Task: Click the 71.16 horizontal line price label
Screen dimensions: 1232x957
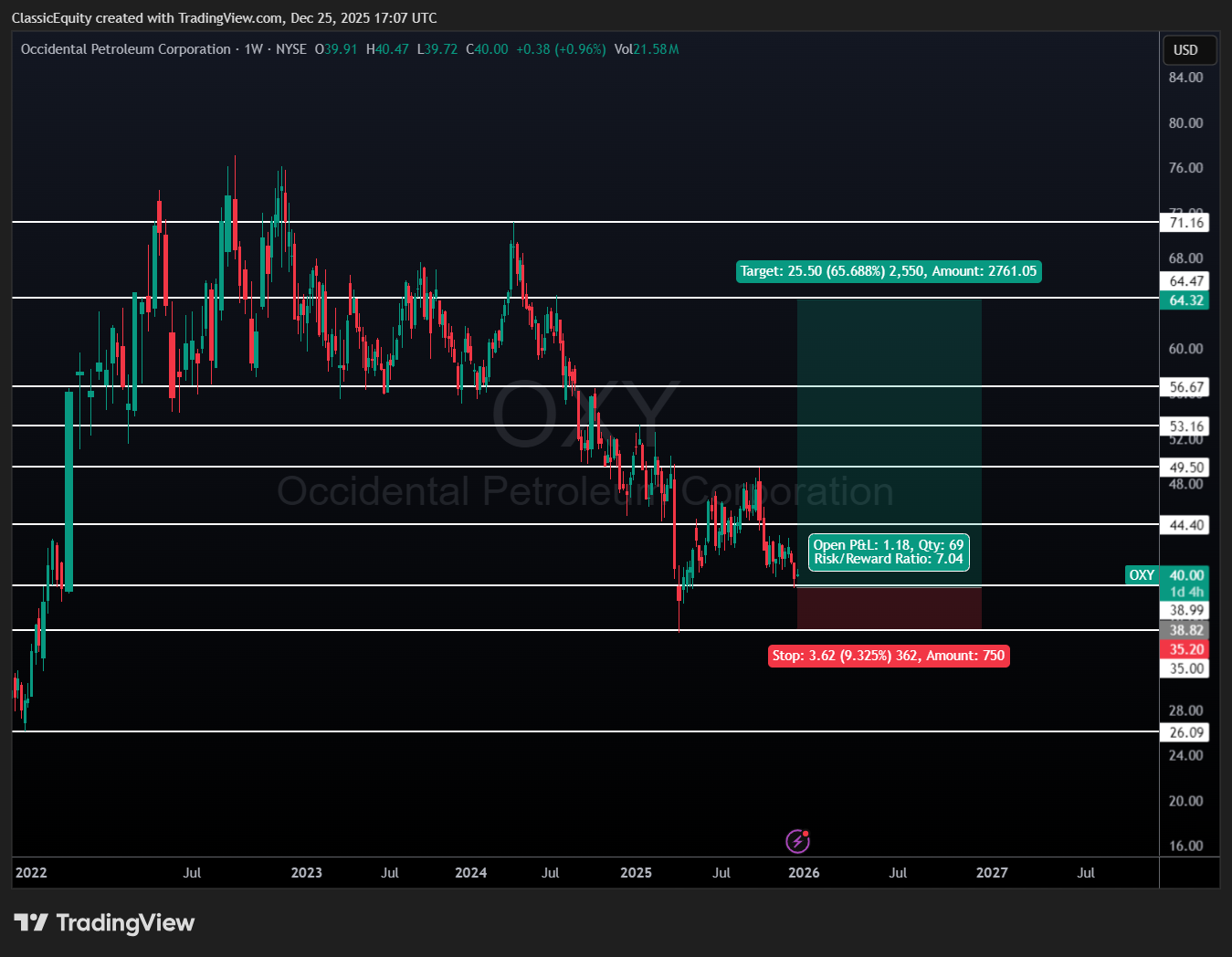Action: (x=1186, y=223)
